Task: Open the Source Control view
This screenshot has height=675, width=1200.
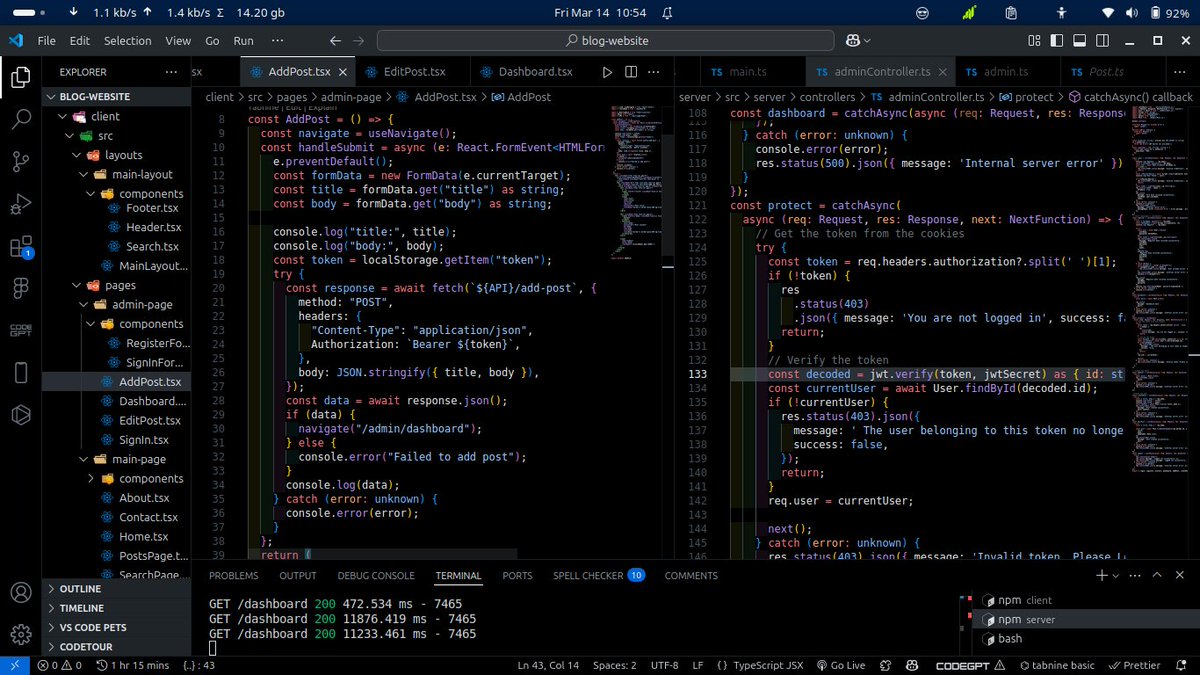Action: (20, 162)
